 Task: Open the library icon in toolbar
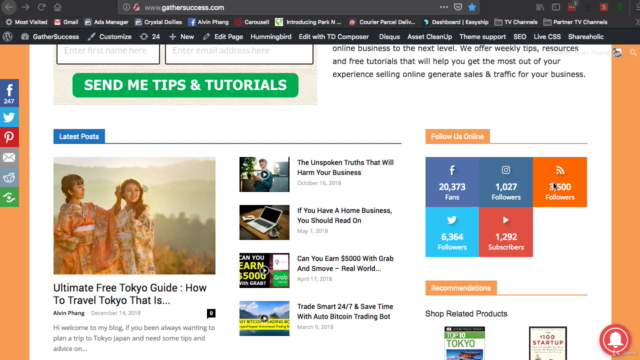click(x=540, y=7)
